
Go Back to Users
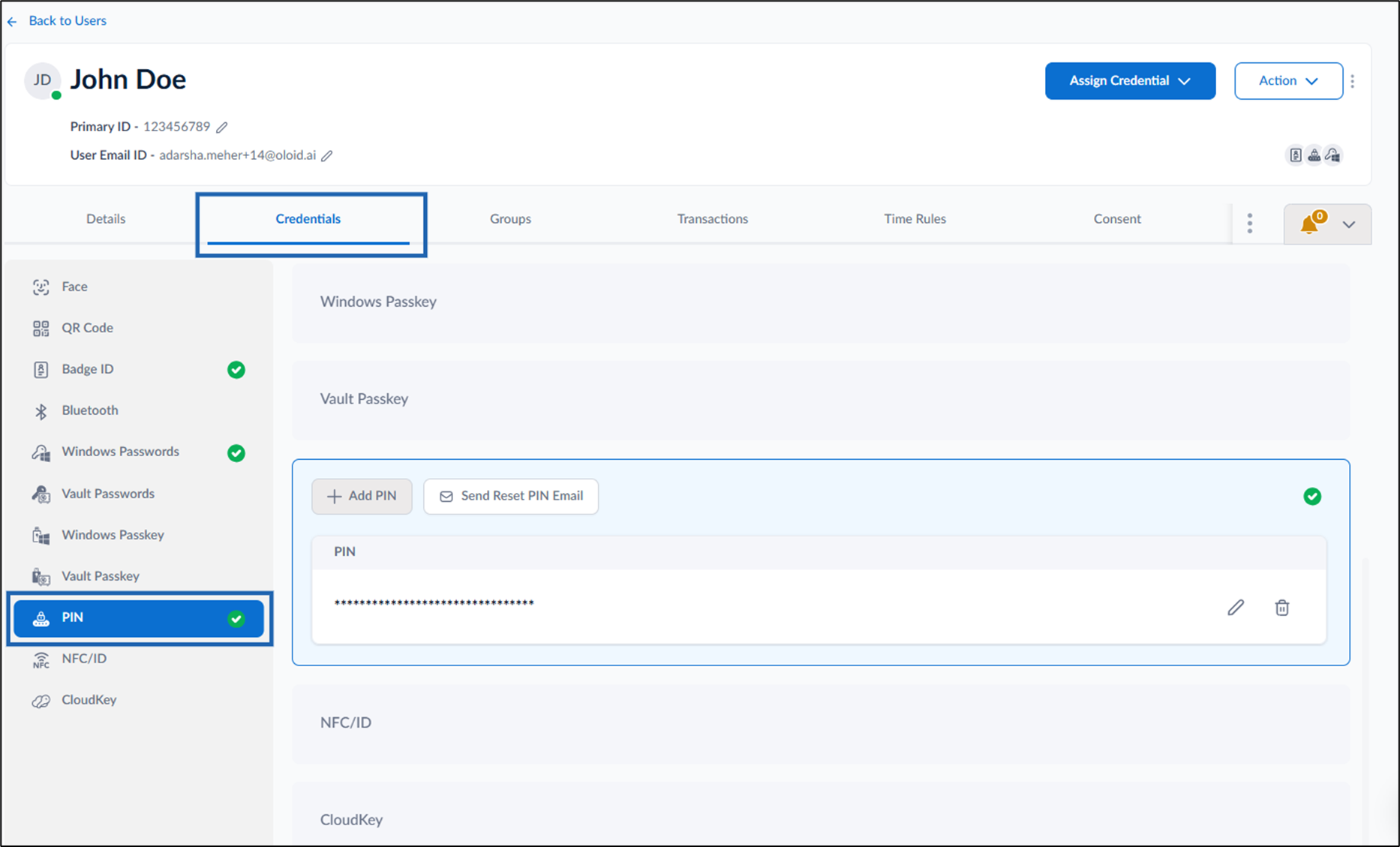pyautogui.click(x=68, y=21)
